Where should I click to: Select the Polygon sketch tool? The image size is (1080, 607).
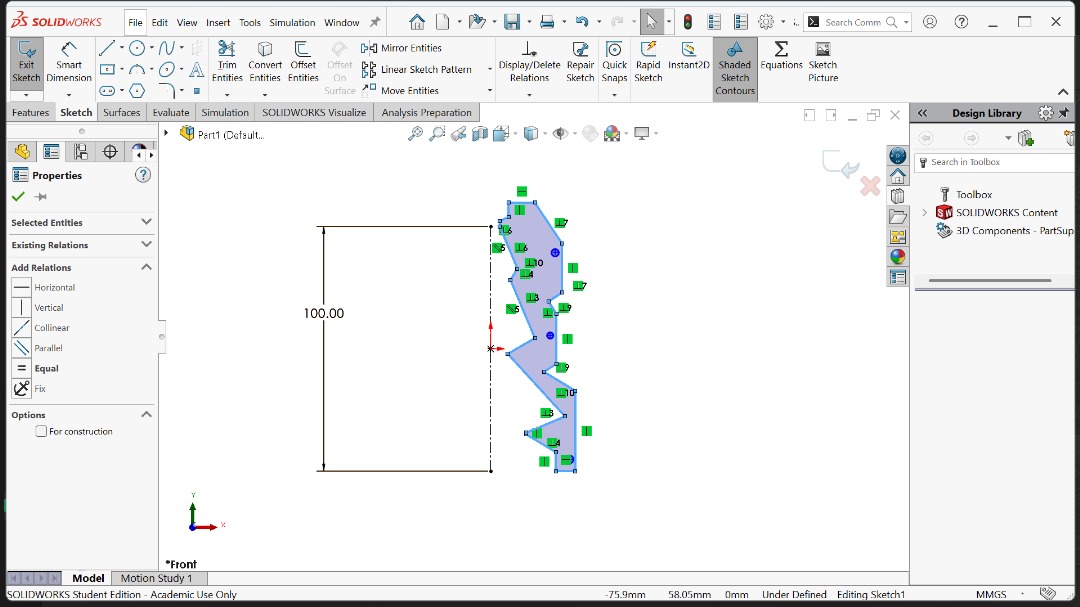137,91
